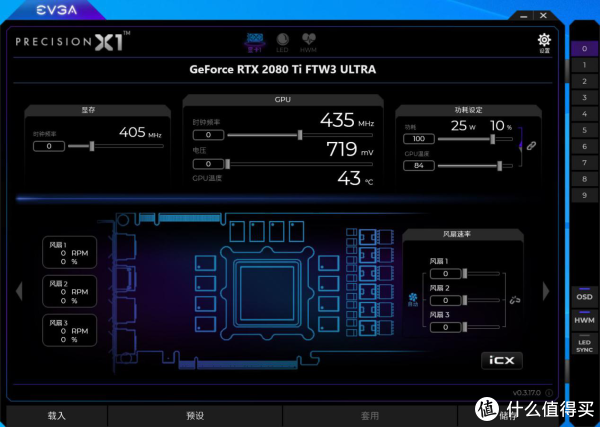Screen dimensions: 600x427
Task: Click the GPU temperature target field showing 84
Action: click(x=419, y=165)
